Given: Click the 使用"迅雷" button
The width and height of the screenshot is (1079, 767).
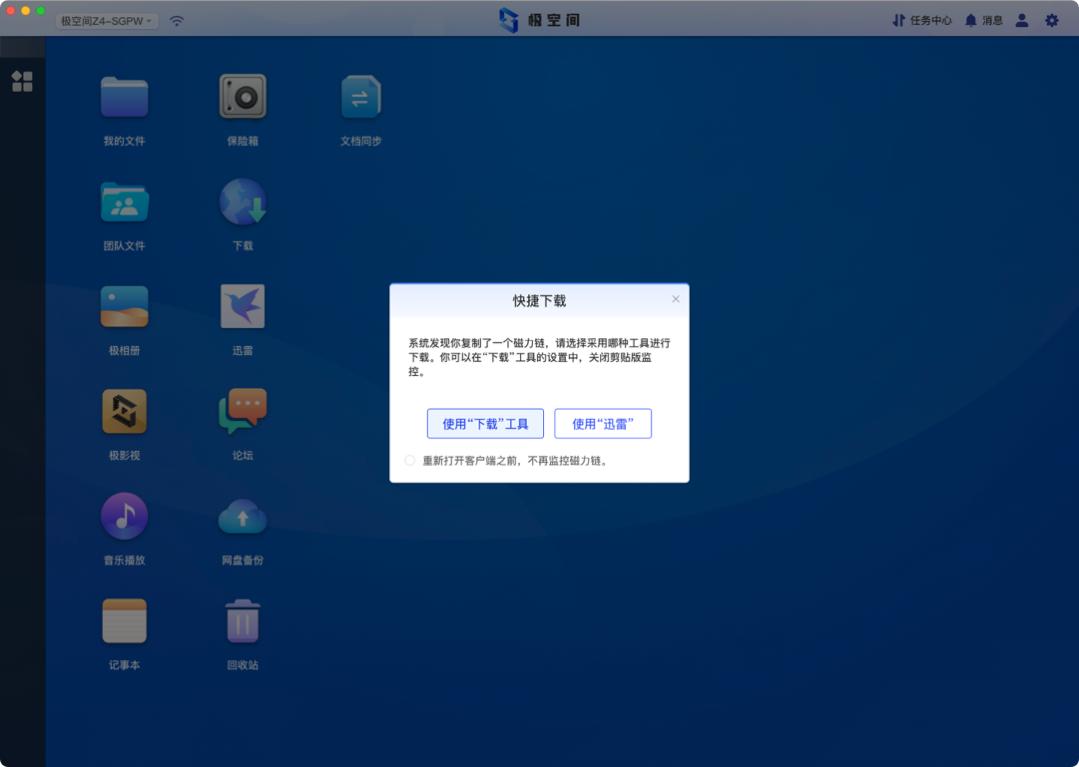Looking at the screenshot, I should point(603,424).
